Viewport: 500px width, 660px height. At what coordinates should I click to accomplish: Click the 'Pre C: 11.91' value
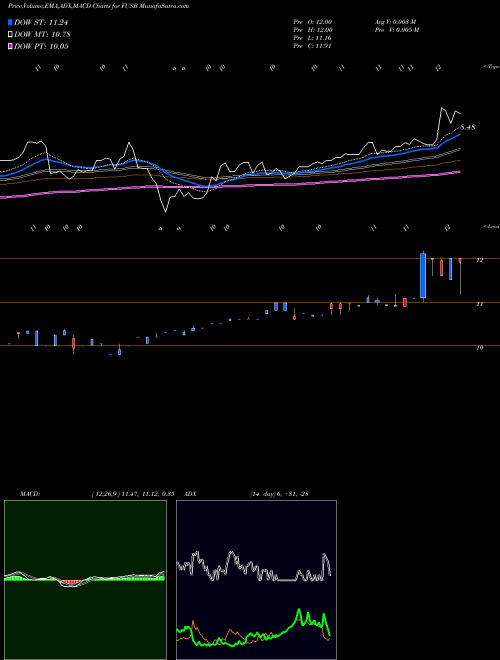click(312, 46)
